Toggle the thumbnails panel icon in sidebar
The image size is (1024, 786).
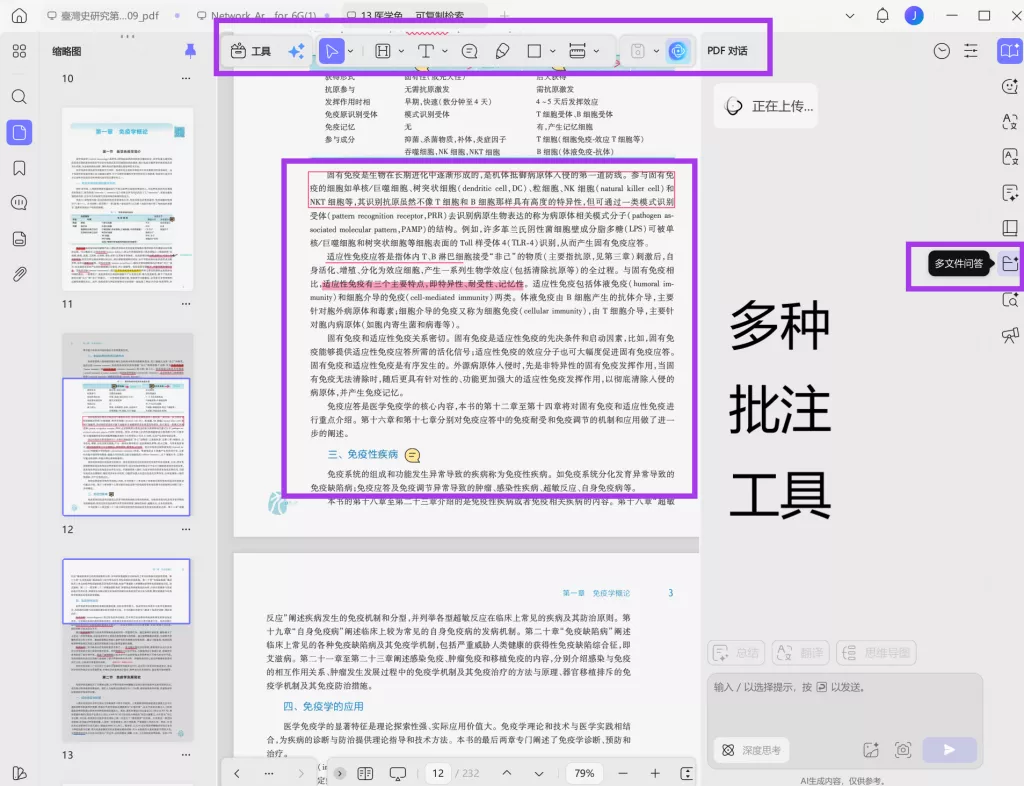tap(20, 133)
